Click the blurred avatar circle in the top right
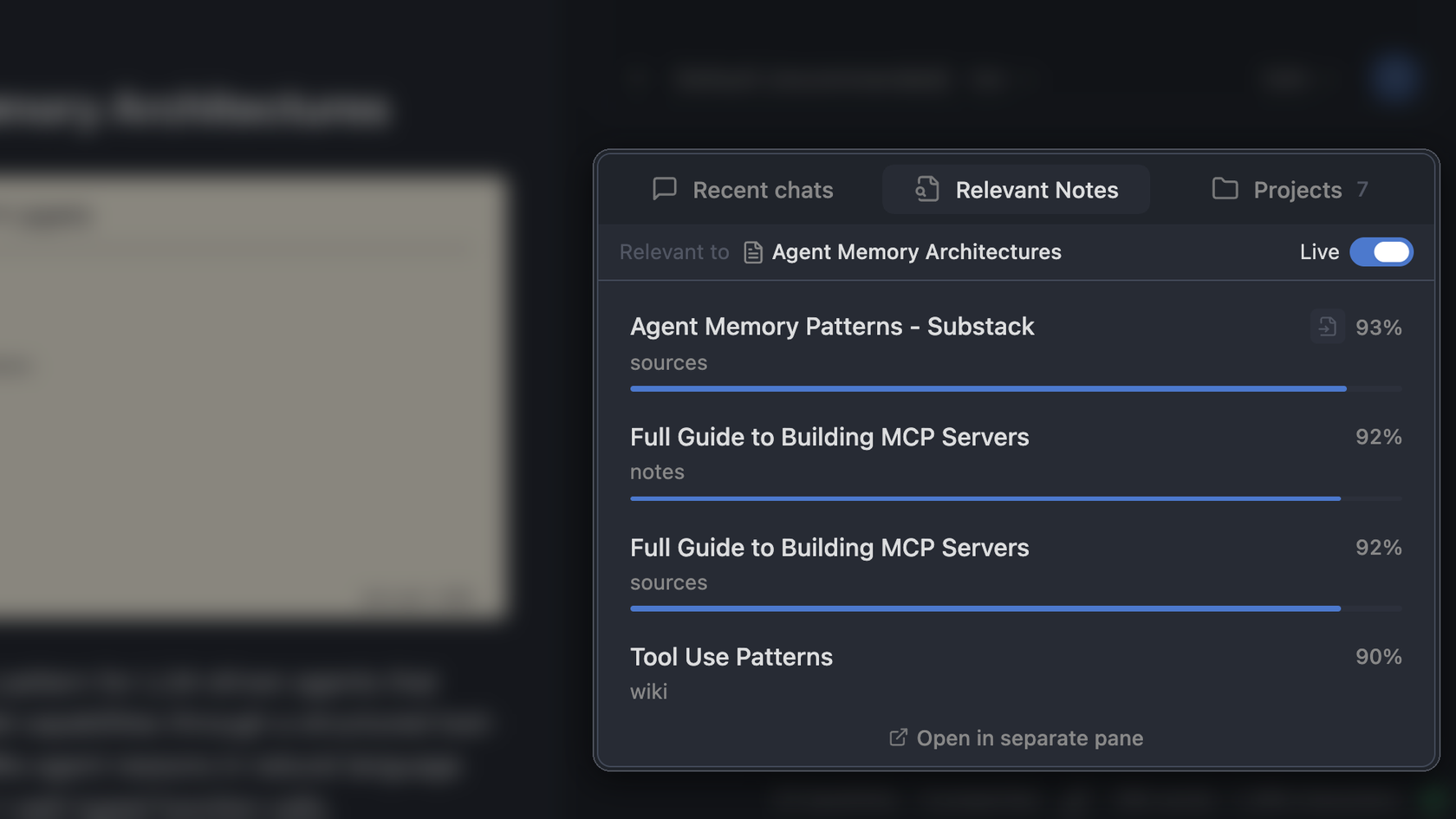 coord(1396,79)
